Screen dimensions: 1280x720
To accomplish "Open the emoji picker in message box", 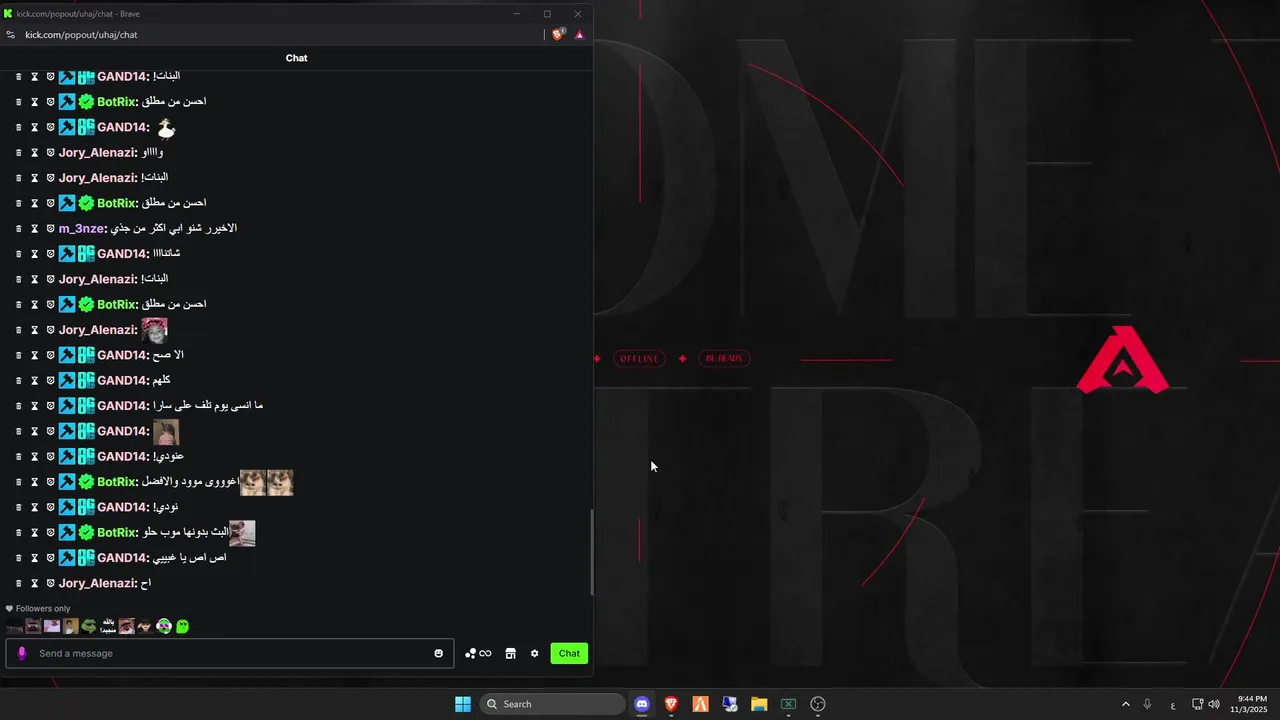I will (x=438, y=653).
